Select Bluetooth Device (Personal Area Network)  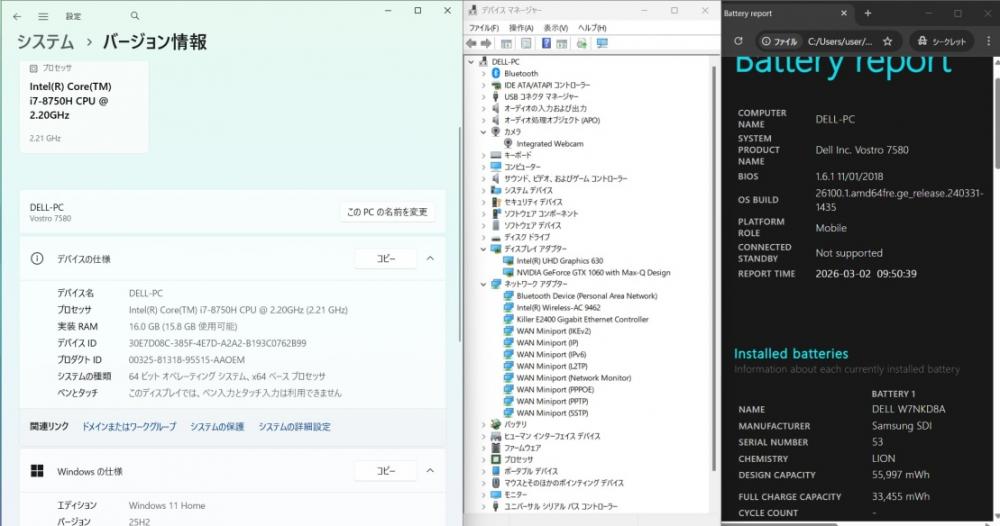[587, 296]
